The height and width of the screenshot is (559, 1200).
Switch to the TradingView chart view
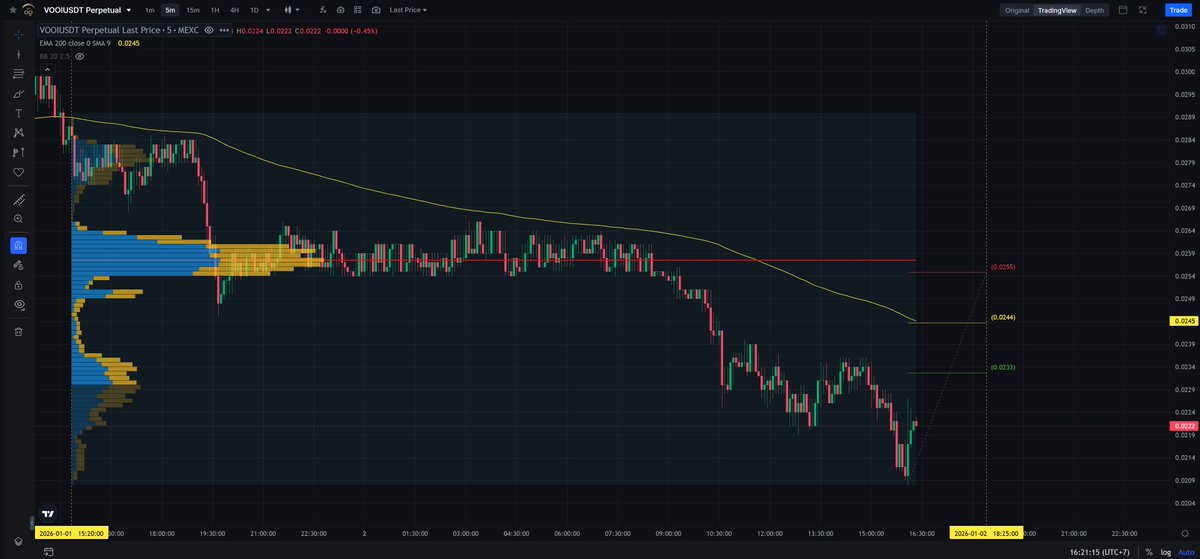pos(1057,10)
